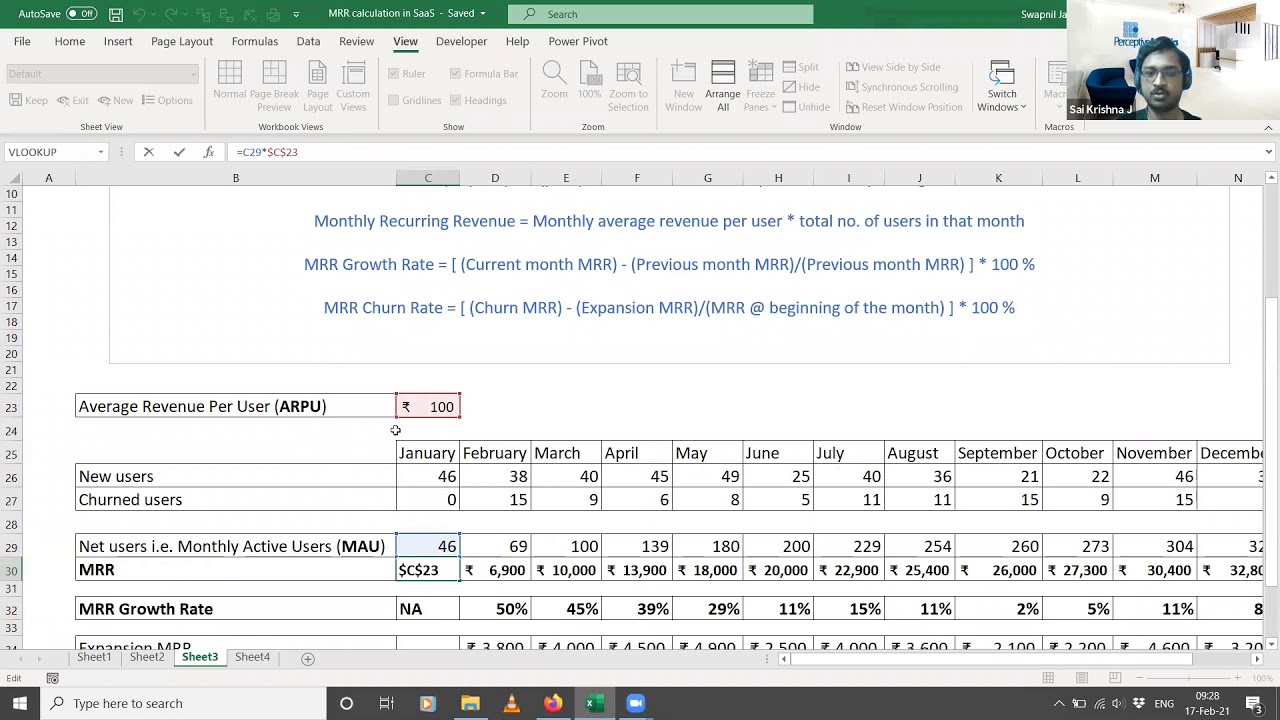Image resolution: width=1280 pixels, height=720 pixels.
Task: Select ARPU cell showing ₹ 100
Action: pyautogui.click(x=428, y=406)
